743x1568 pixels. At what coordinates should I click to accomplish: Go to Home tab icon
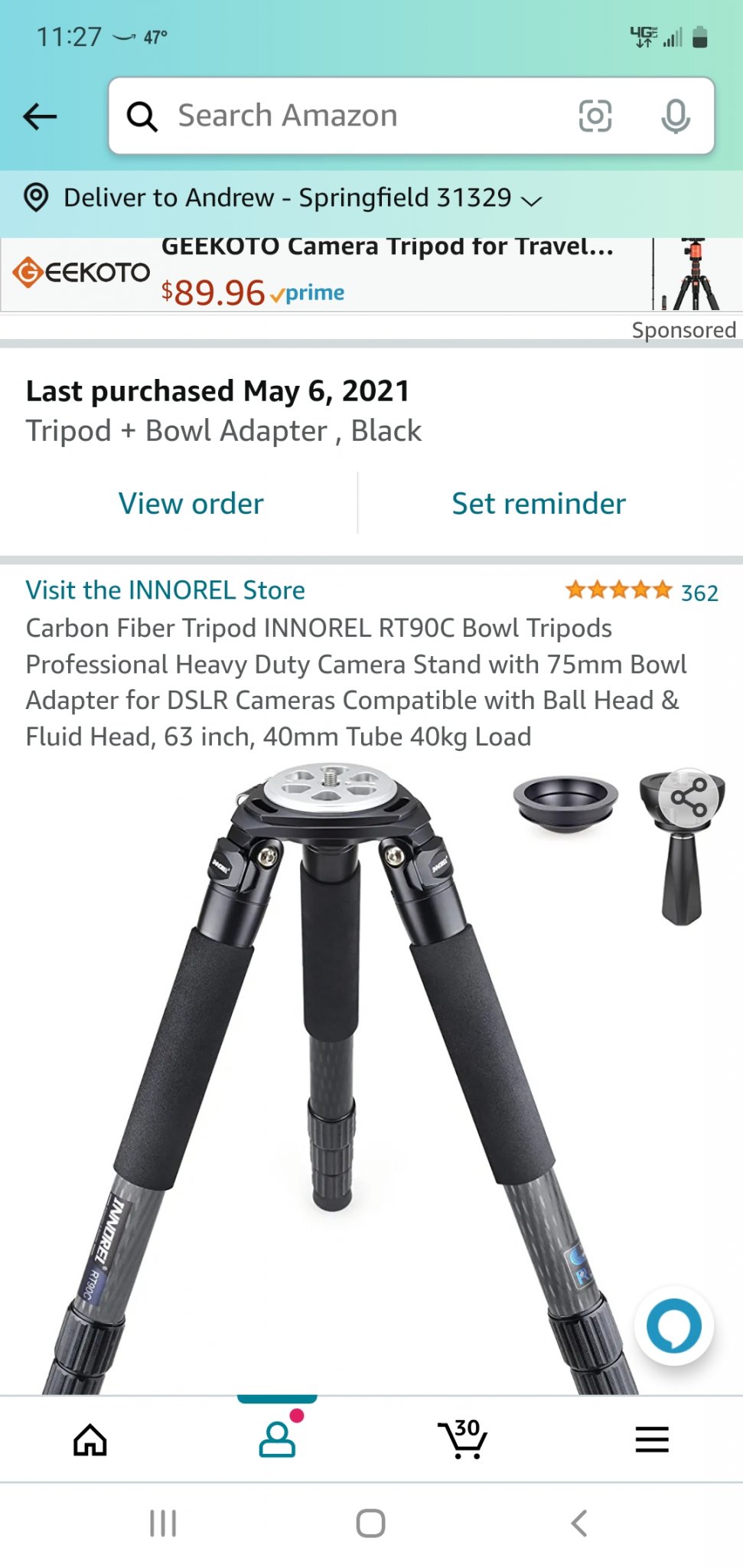90,1440
